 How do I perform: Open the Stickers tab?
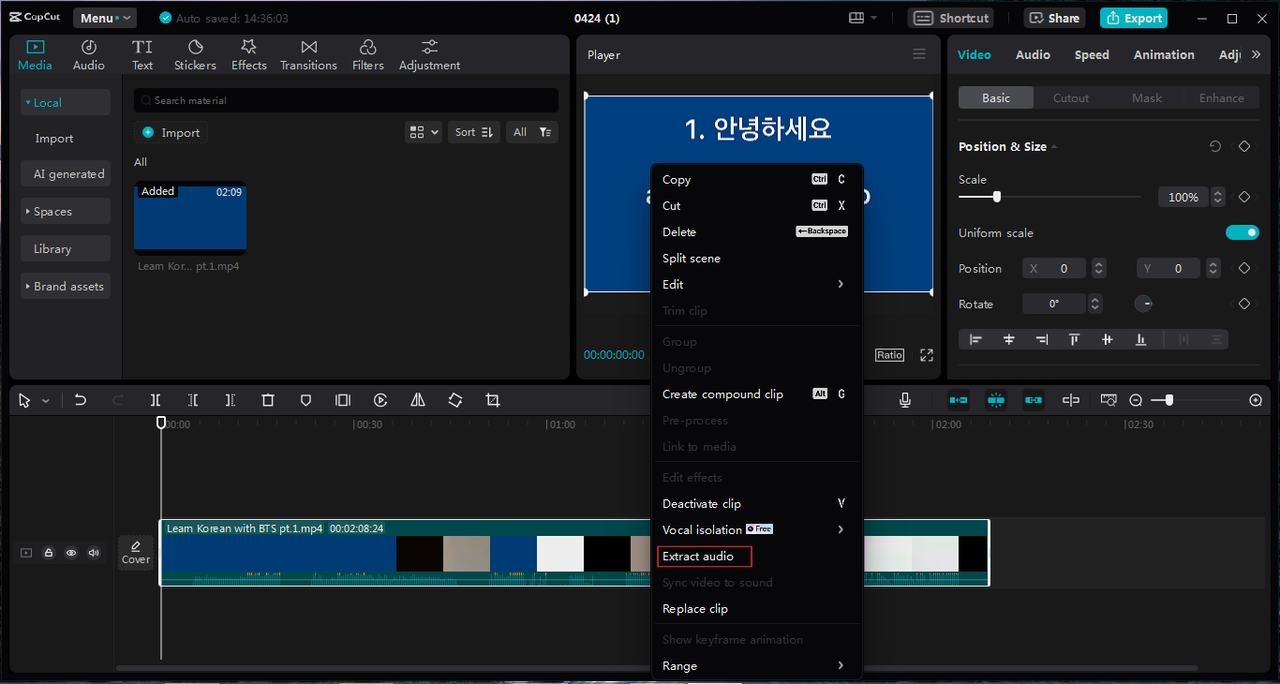click(x=195, y=55)
